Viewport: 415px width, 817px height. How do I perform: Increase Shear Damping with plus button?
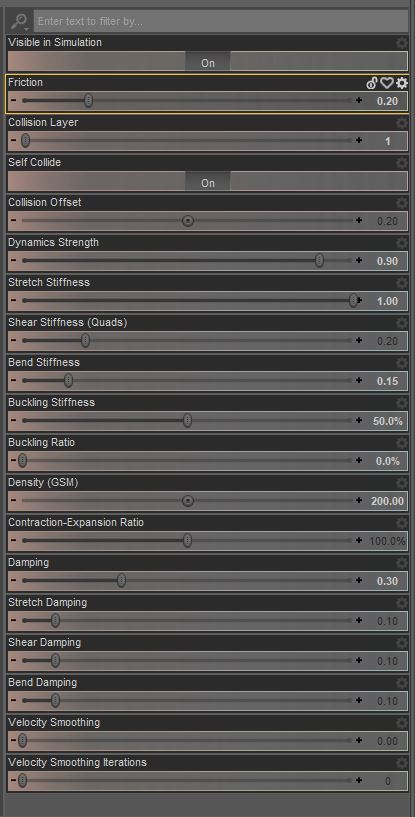click(359, 661)
